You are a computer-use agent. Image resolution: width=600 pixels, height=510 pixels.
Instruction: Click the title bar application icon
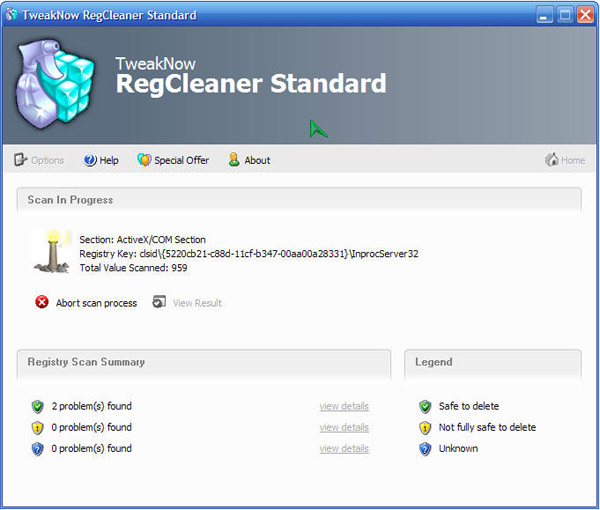[x=11, y=15]
